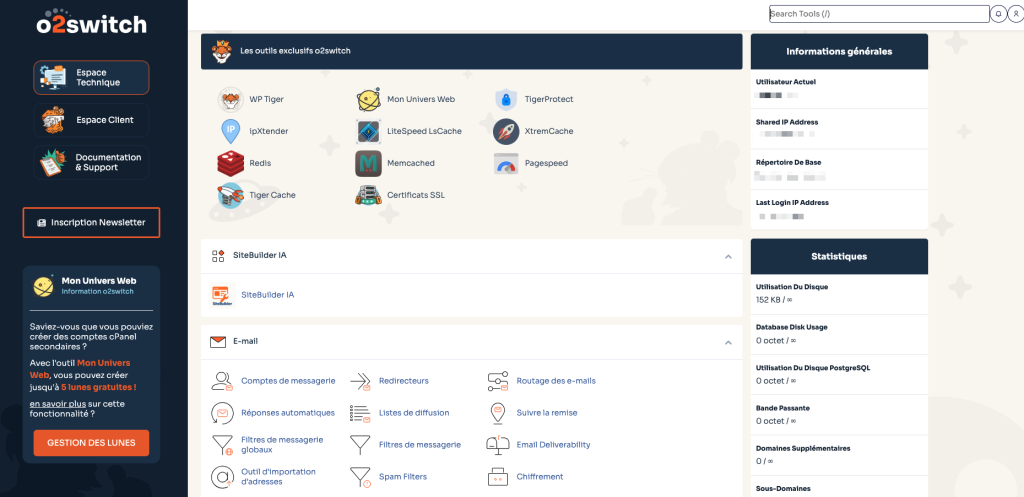
Task: Collapse the E-mail section
Action: pos(728,342)
